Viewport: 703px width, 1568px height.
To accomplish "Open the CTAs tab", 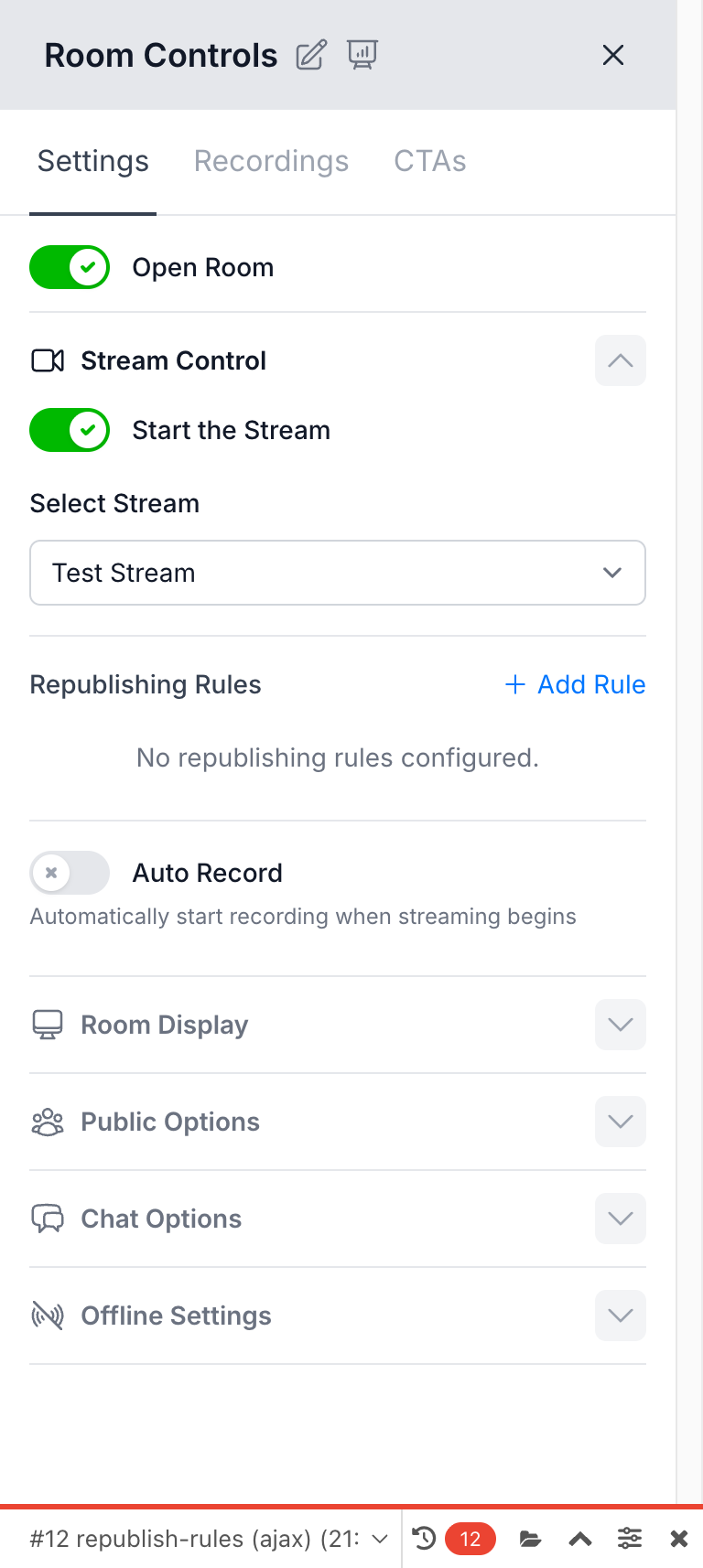I will pos(429,161).
